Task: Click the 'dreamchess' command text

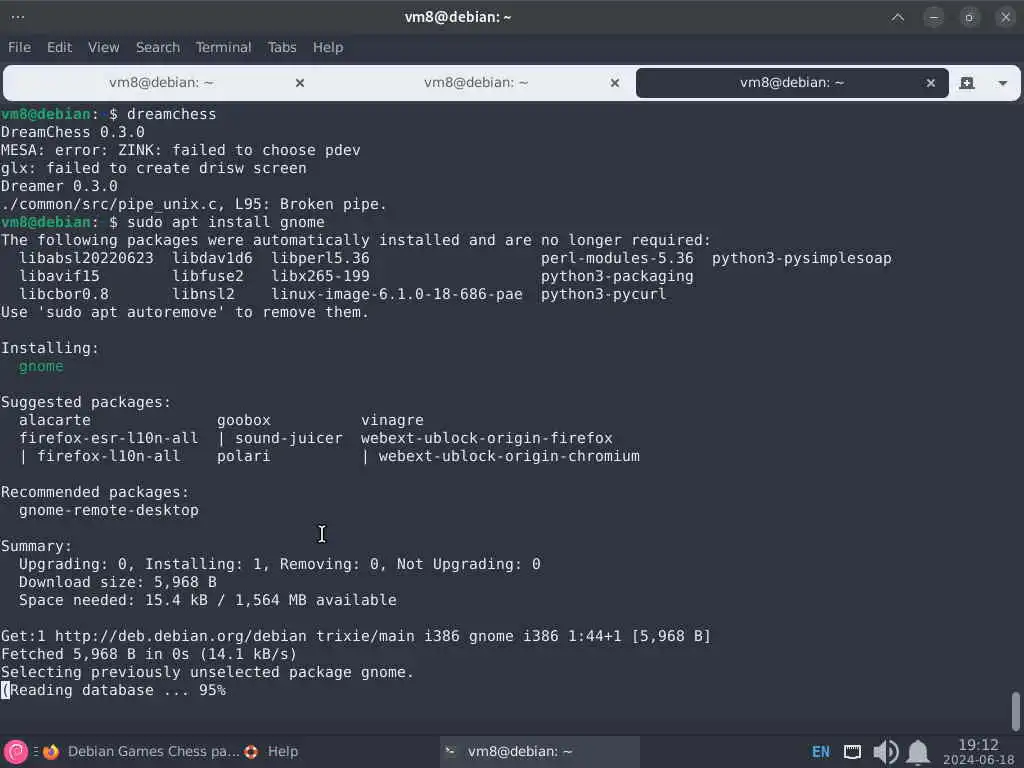Action: coord(171,114)
